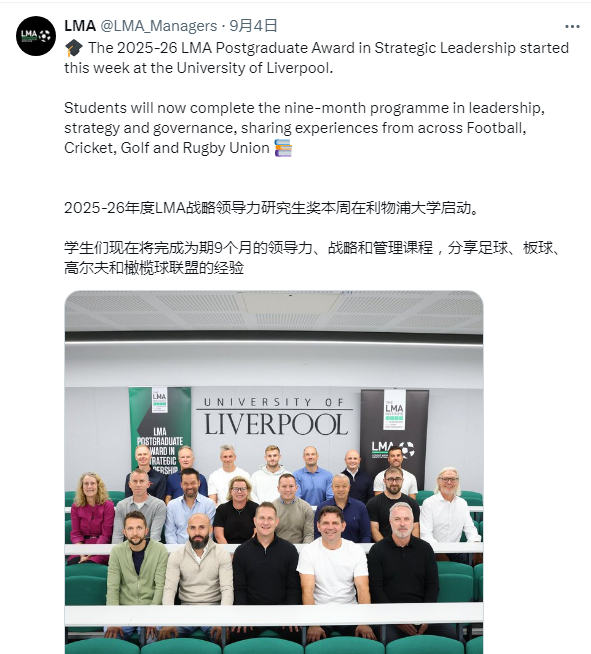Open the three-dot more options menu
The width and height of the screenshot is (591, 654).
[x=572, y=26]
